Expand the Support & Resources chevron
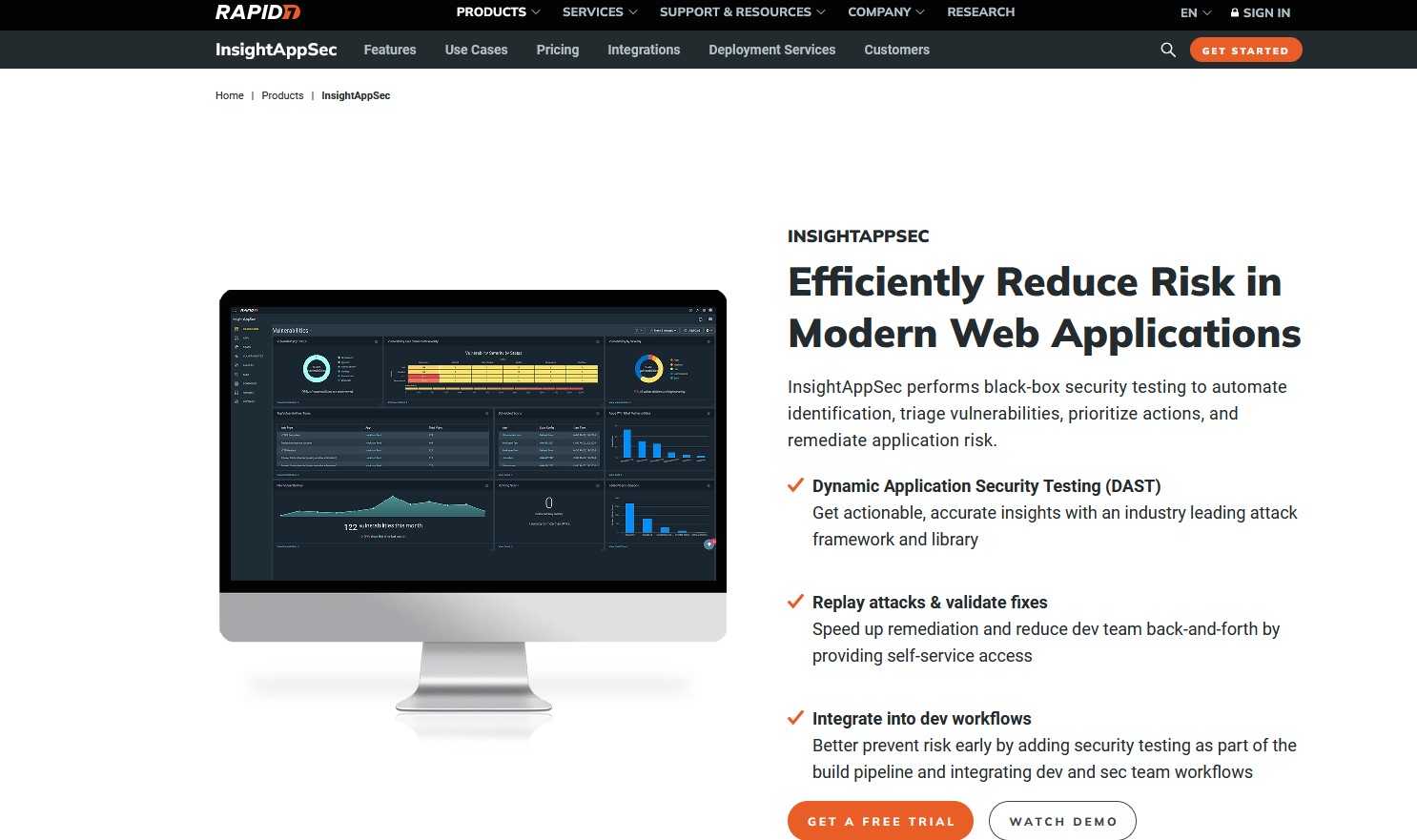 click(822, 12)
